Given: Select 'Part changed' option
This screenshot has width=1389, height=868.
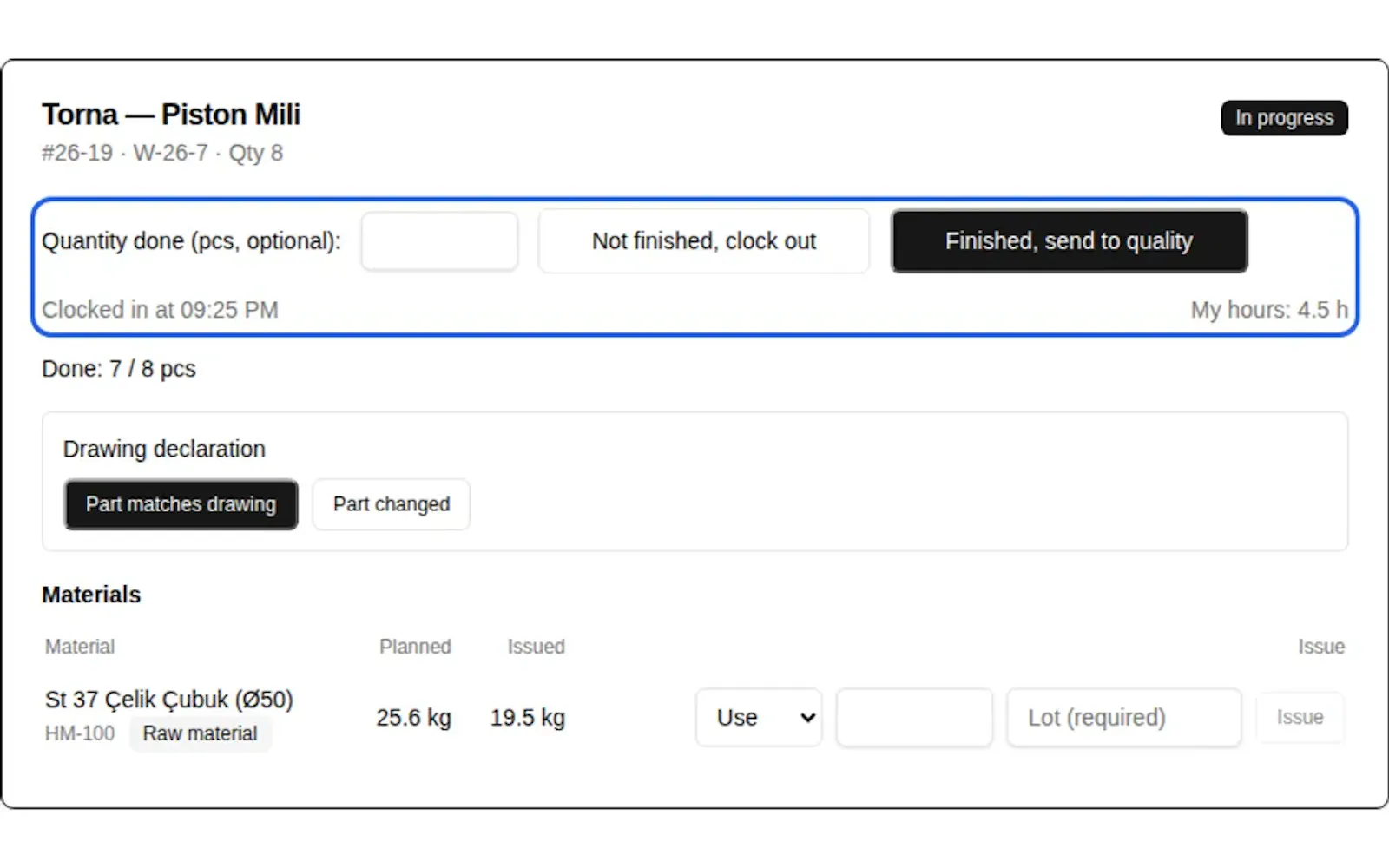Looking at the screenshot, I should [392, 504].
